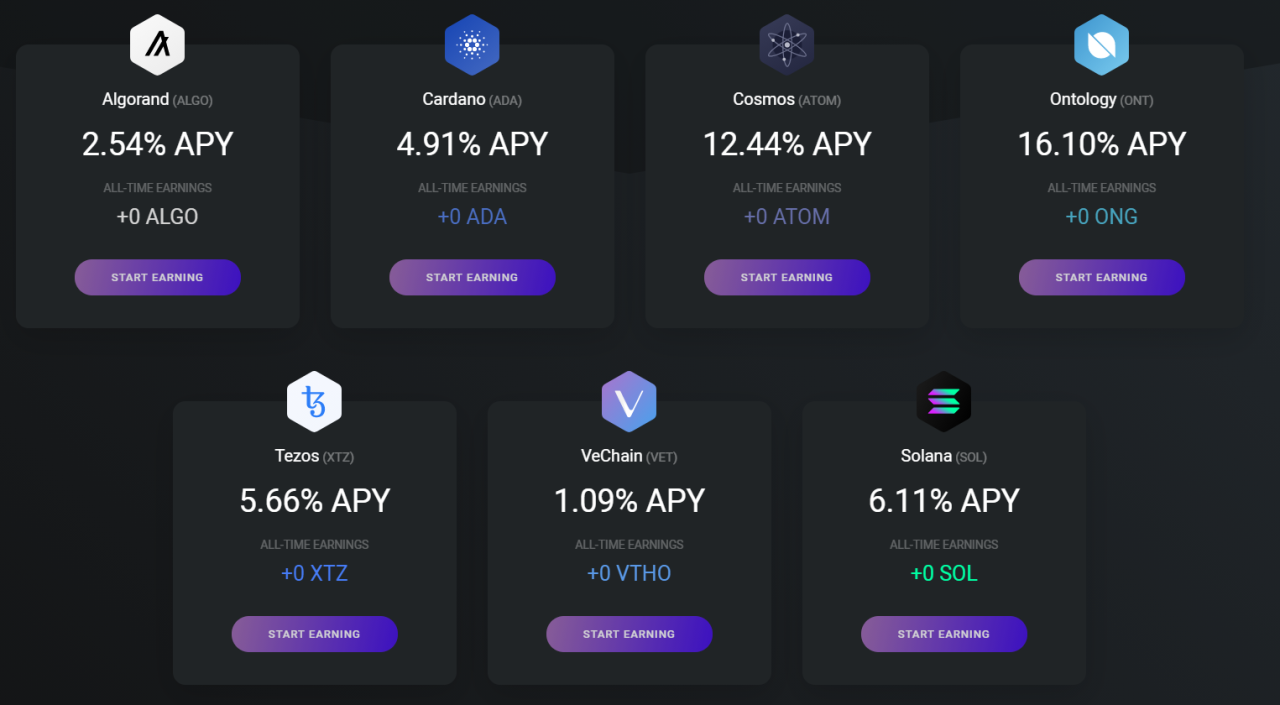This screenshot has width=1280, height=705.
Task: Click the Ontology 16.10% APY text
Action: 1101,144
